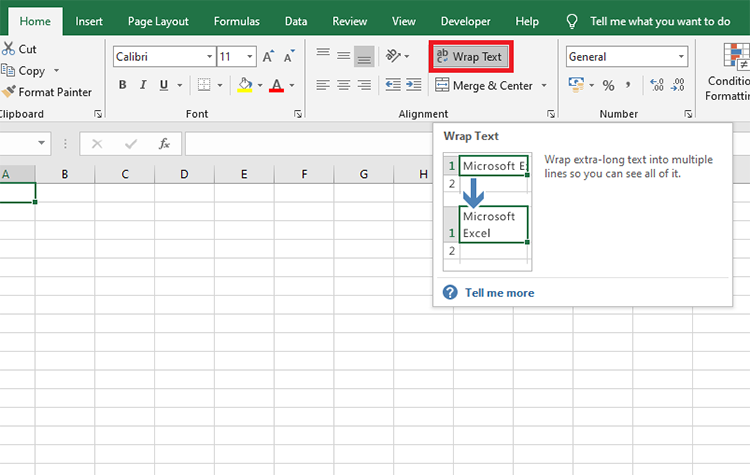Image resolution: width=750 pixels, height=475 pixels.
Task: Expand the font color palette arrow
Action: pyautogui.click(x=292, y=86)
